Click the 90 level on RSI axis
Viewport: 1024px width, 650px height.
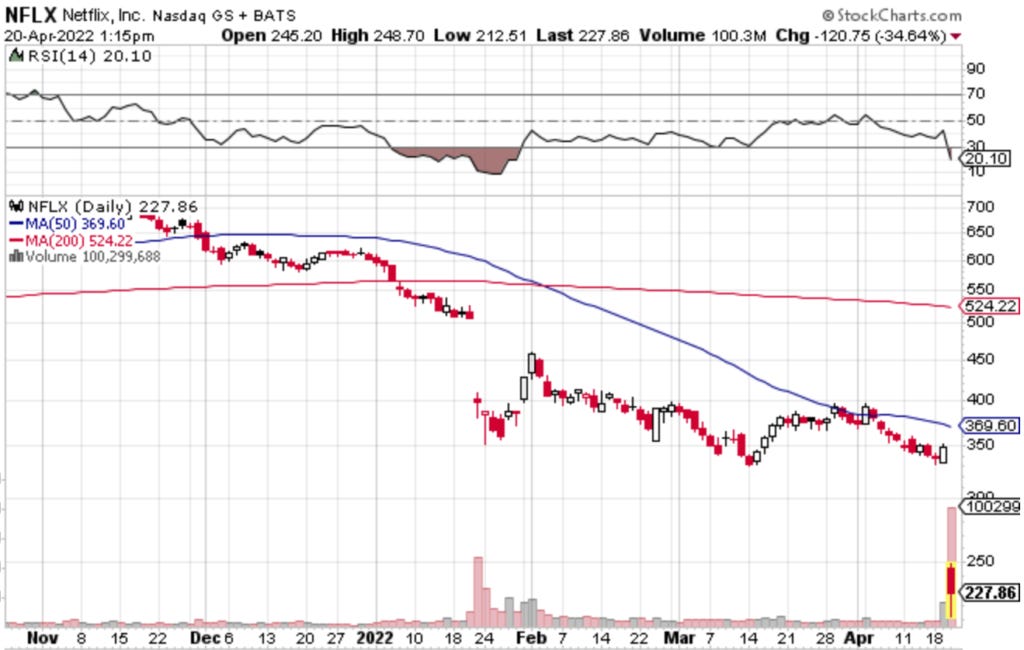tap(976, 69)
